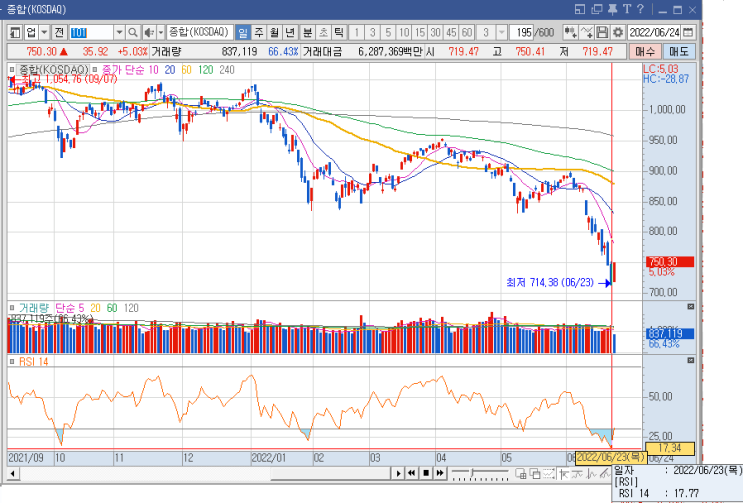Click the candle count field showing 195

[522, 32]
